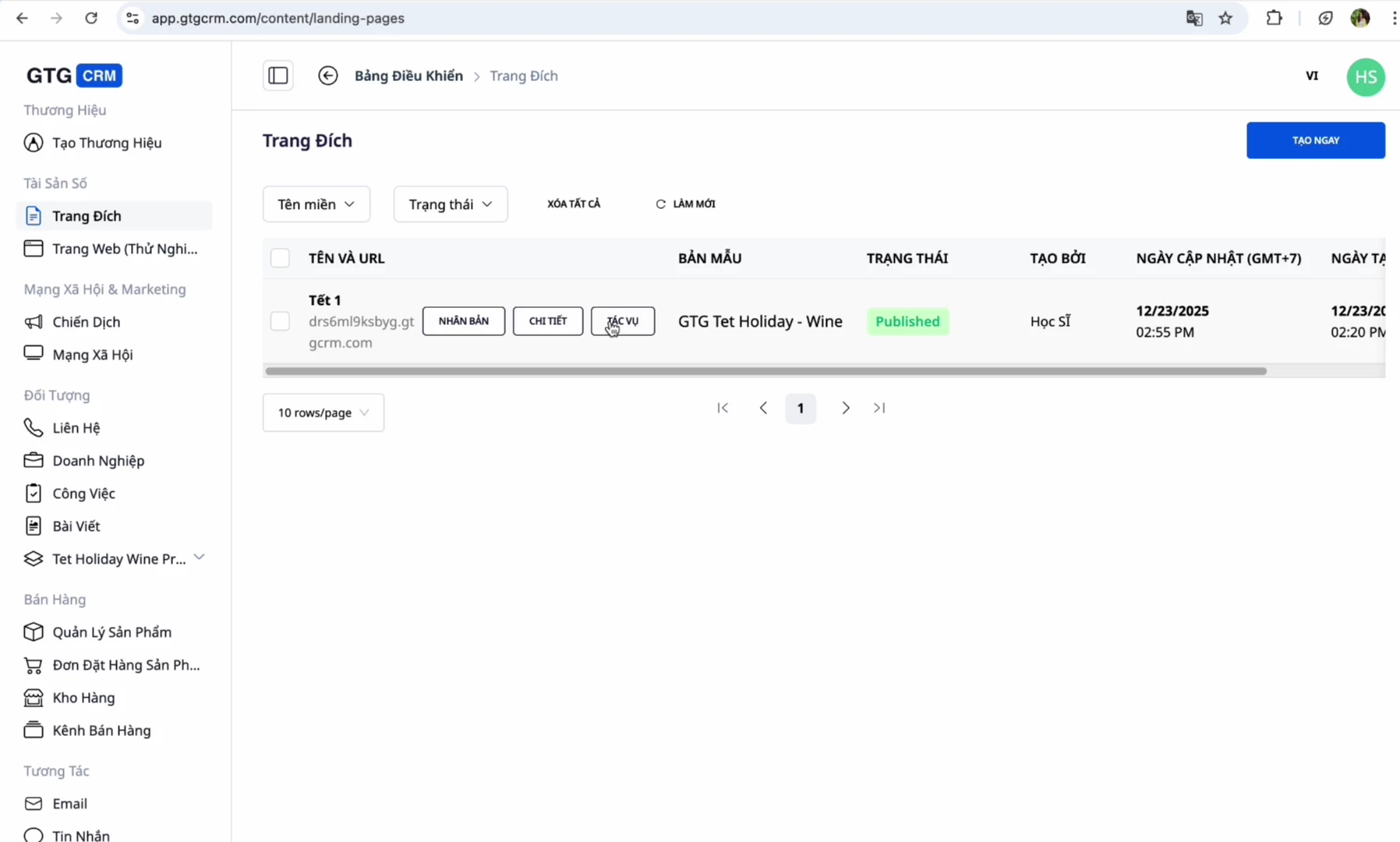
Task: Check the Tết 1 row checkbox
Action: 280,321
